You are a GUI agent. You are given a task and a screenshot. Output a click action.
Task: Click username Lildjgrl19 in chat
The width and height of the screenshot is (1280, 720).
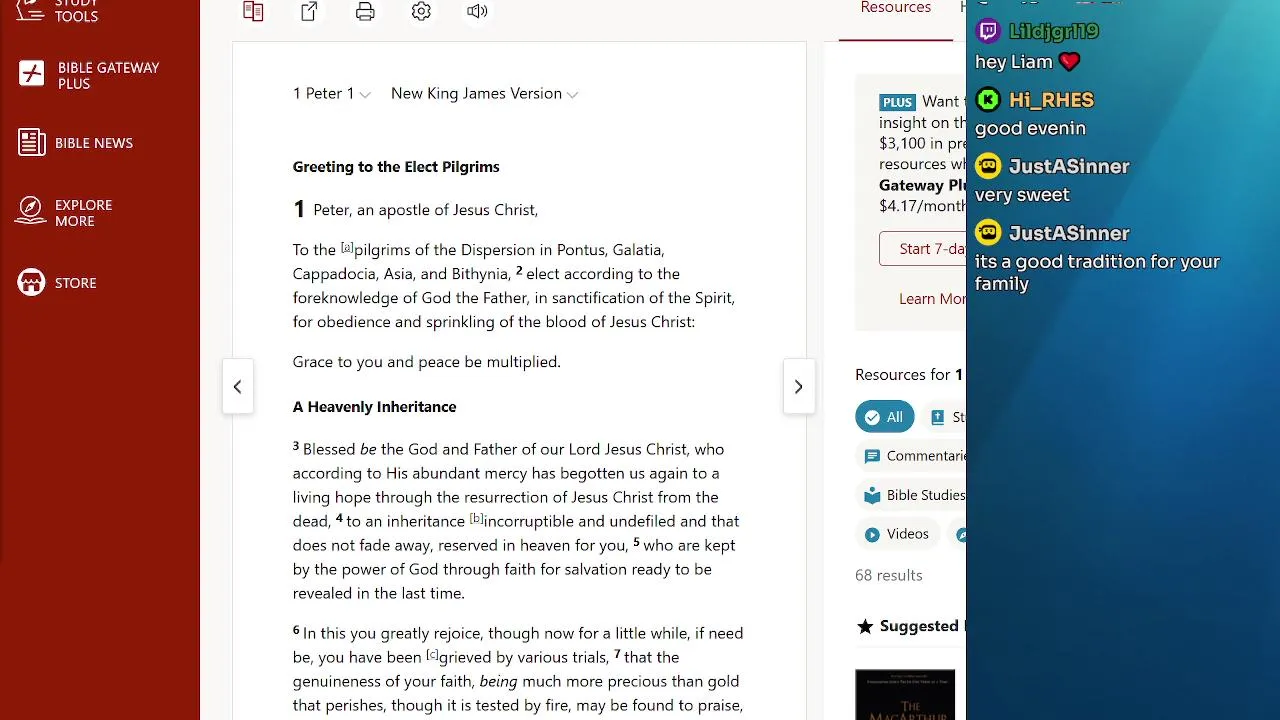(x=1054, y=31)
